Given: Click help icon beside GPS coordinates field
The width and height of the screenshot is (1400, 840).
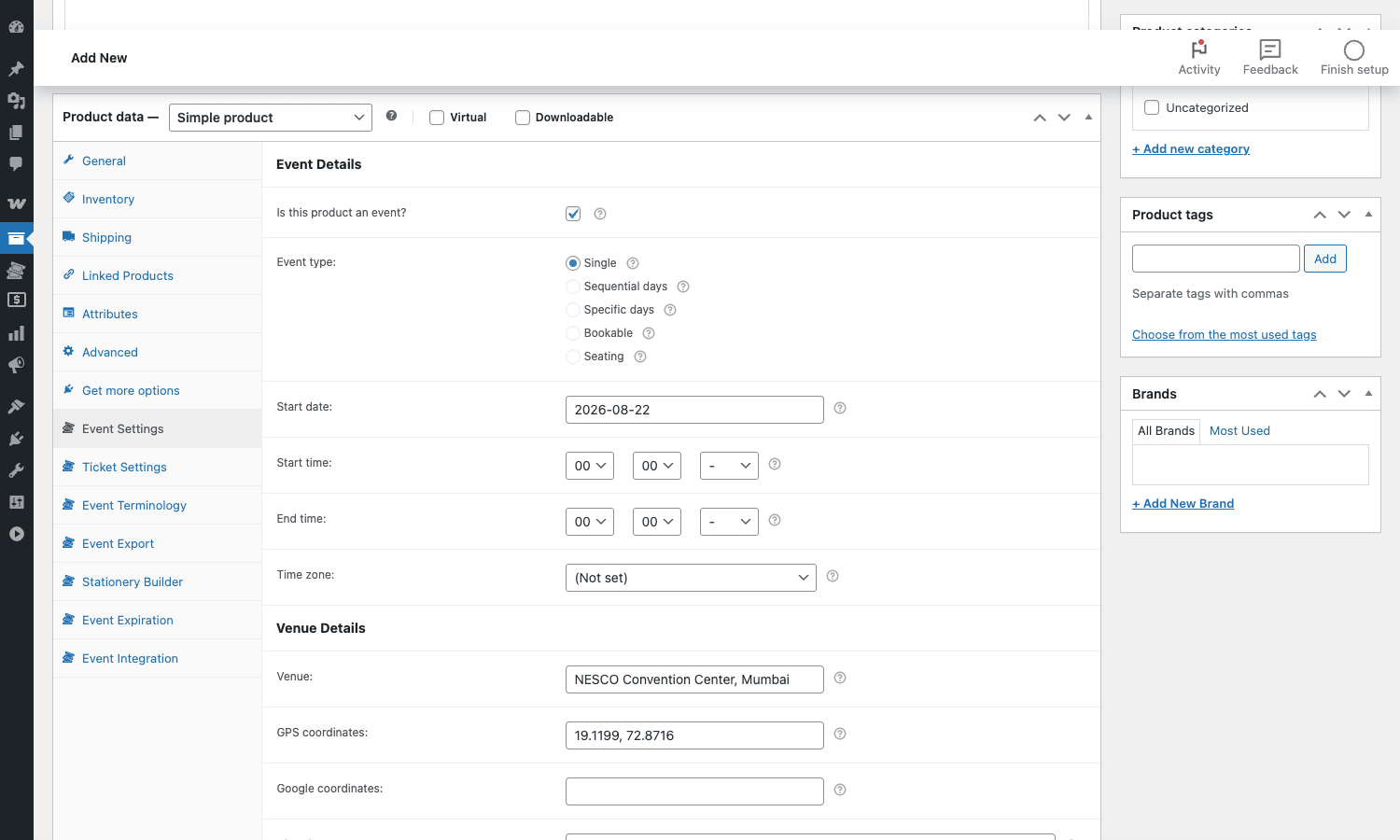Looking at the screenshot, I should (840, 734).
